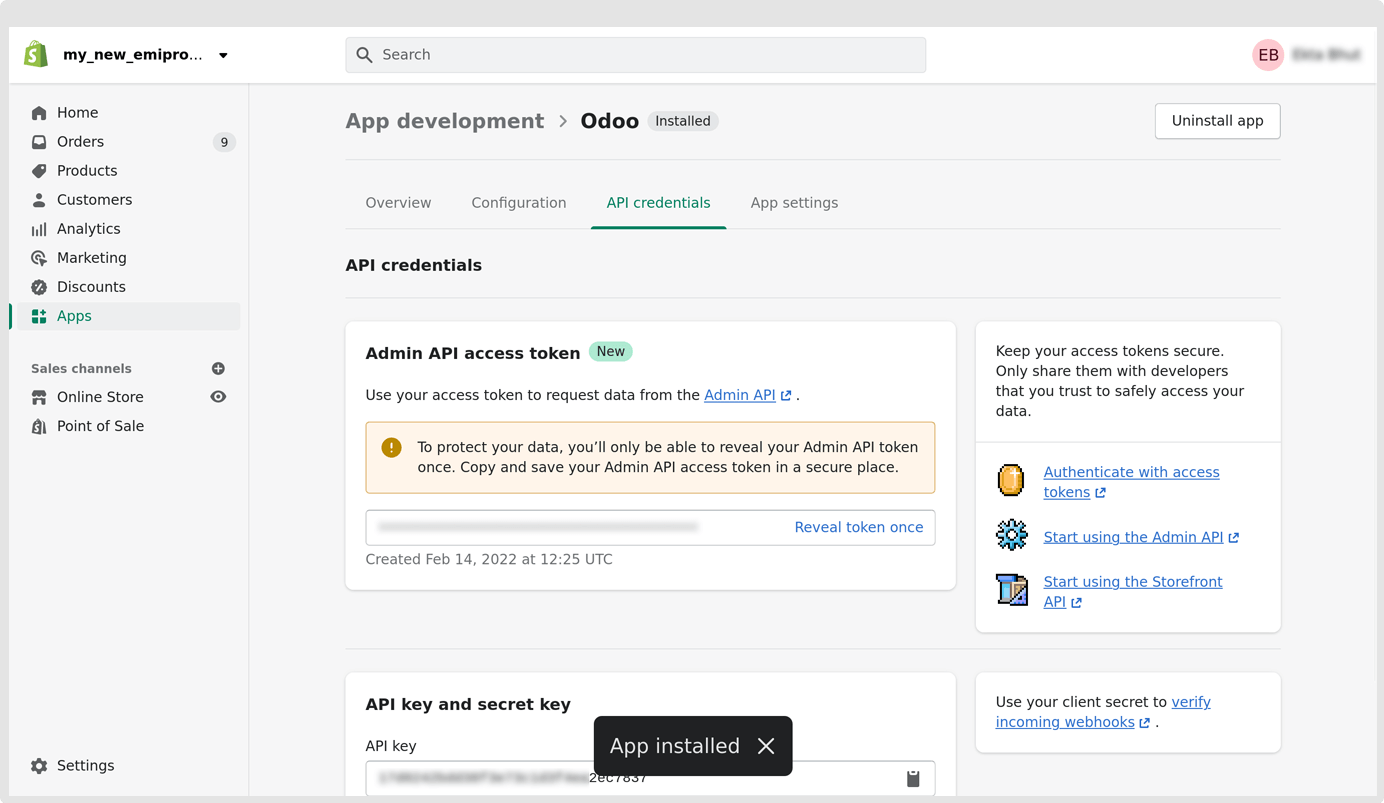Open the EB account menu
The image size is (1384, 803).
tap(1268, 55)
